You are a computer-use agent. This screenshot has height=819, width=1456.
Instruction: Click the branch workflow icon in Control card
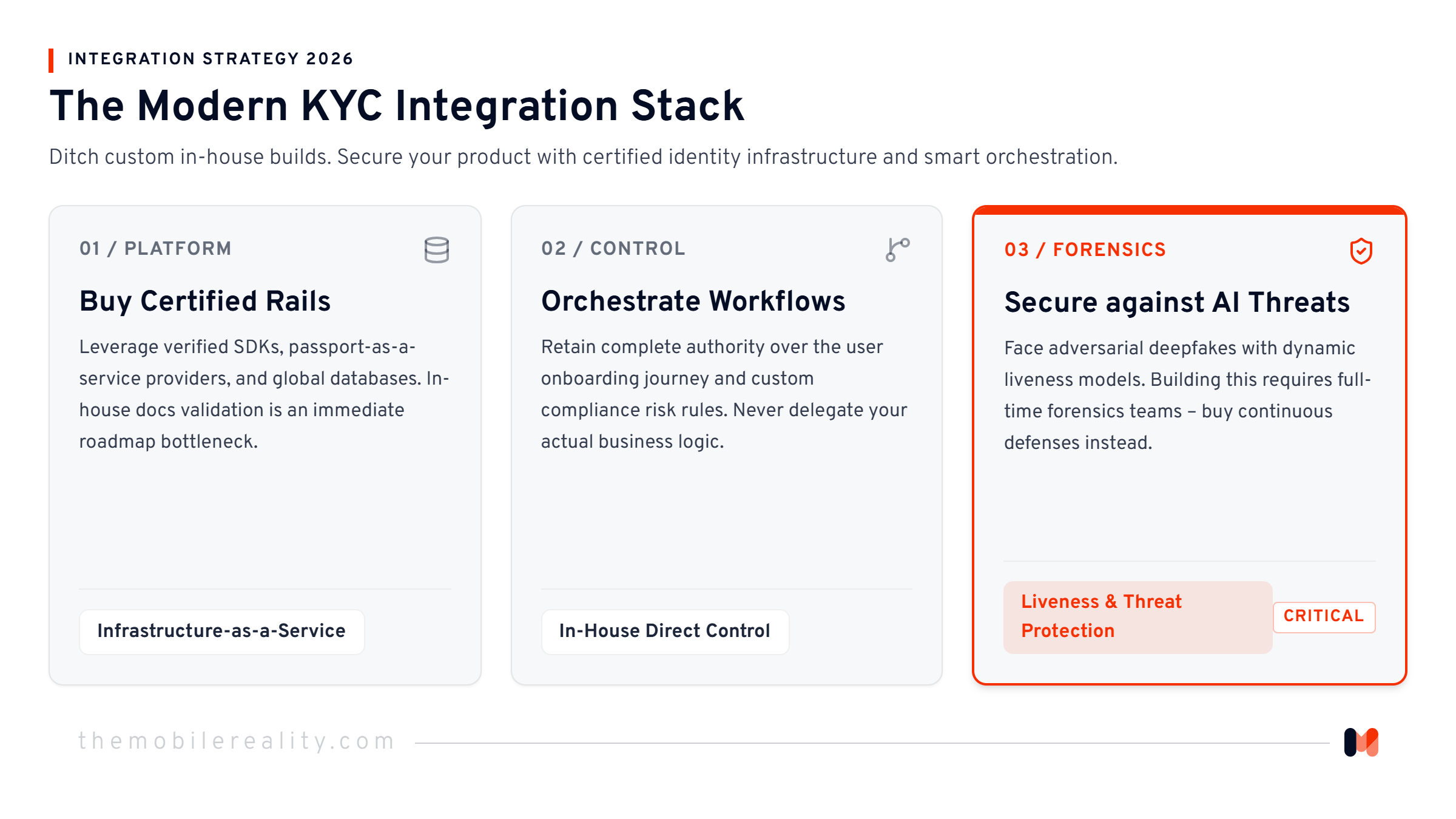pos(898,249)
